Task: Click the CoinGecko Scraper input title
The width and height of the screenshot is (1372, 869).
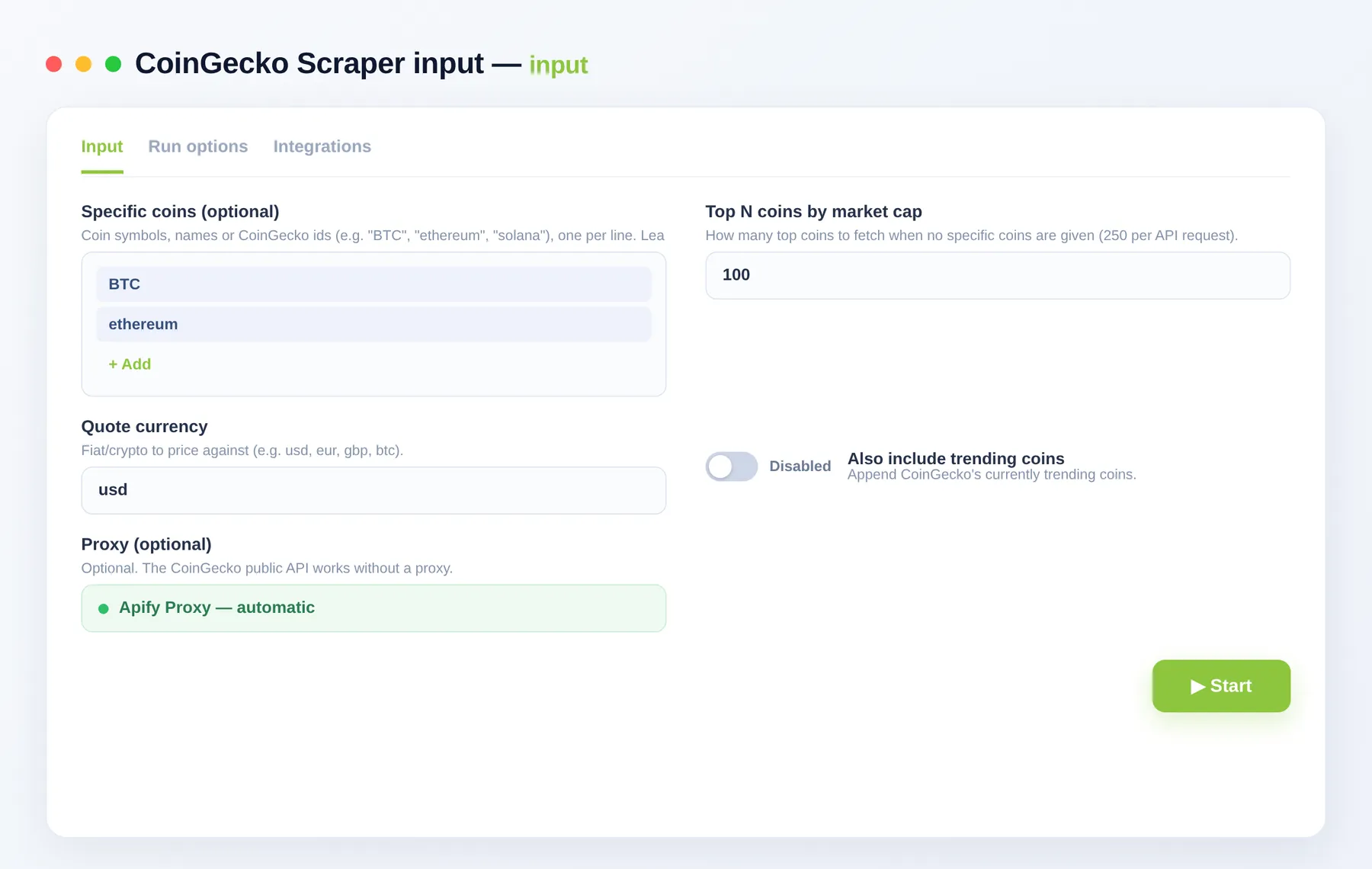Action: pyautogui.click(x=309, y=63)
